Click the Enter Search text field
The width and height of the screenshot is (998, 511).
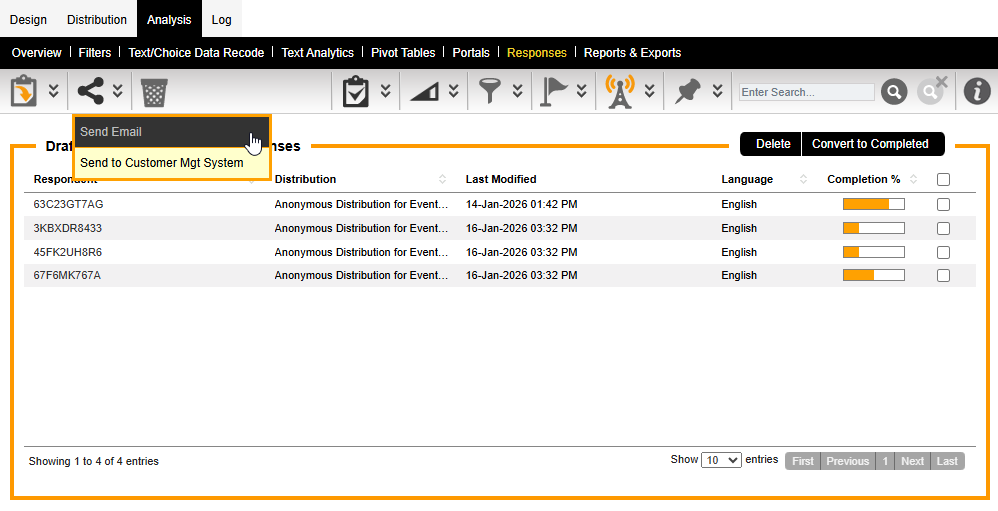[806, 92]
